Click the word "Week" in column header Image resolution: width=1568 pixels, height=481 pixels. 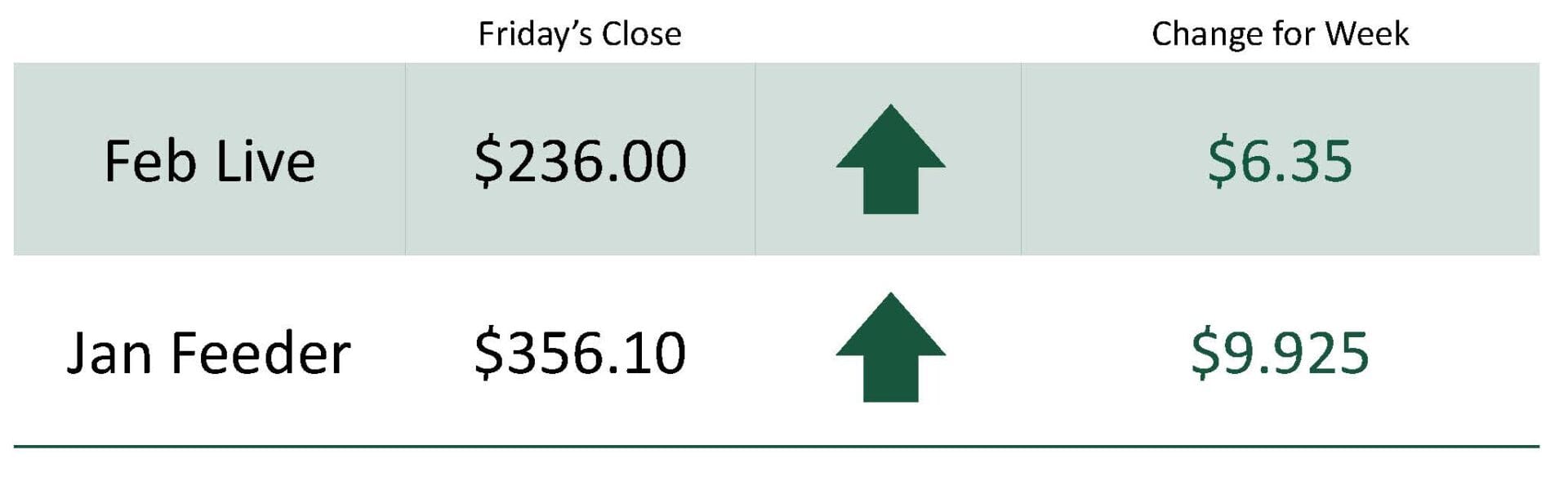[1366, 34]
